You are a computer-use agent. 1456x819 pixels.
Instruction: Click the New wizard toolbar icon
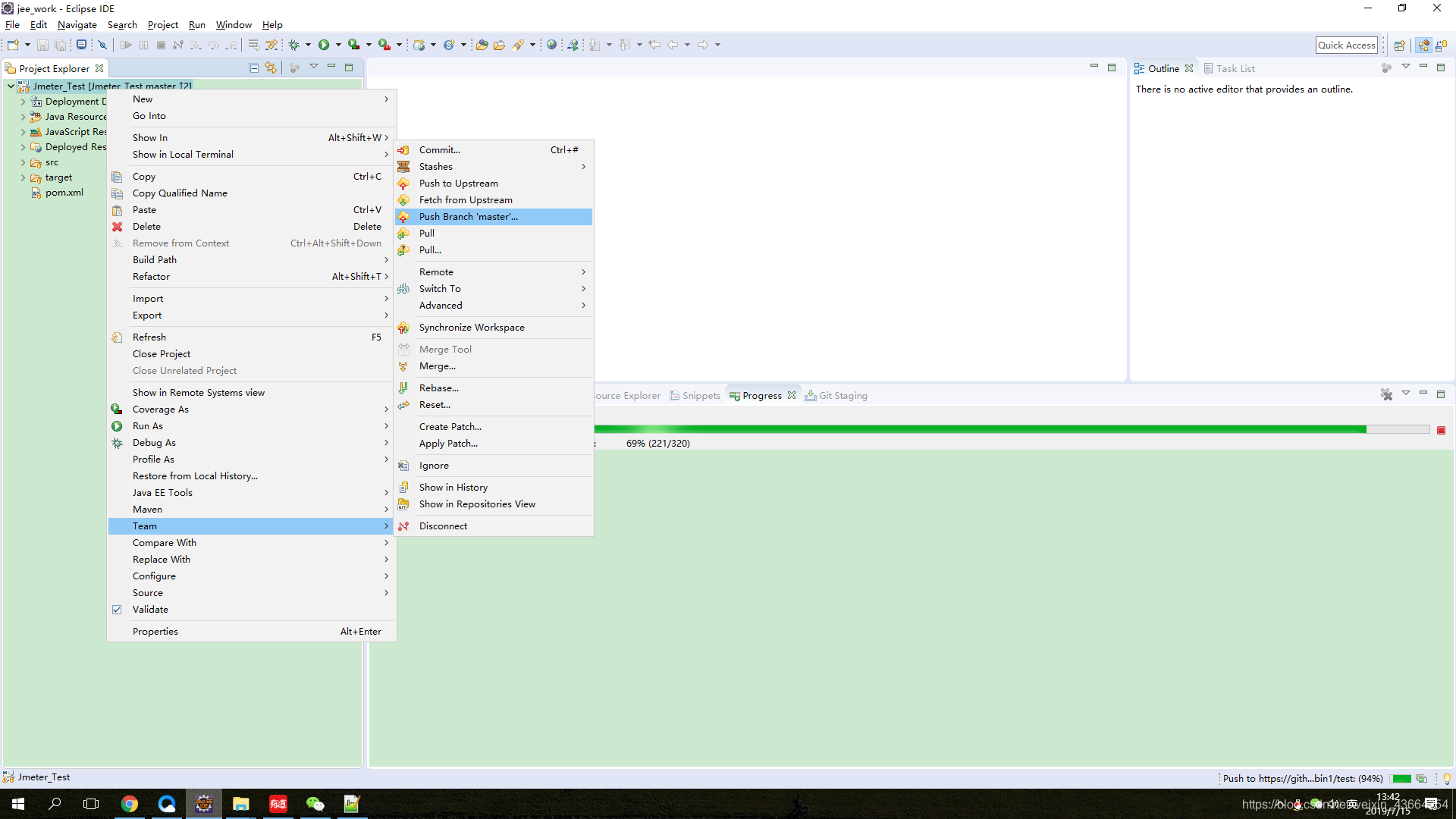pos(13,45)
